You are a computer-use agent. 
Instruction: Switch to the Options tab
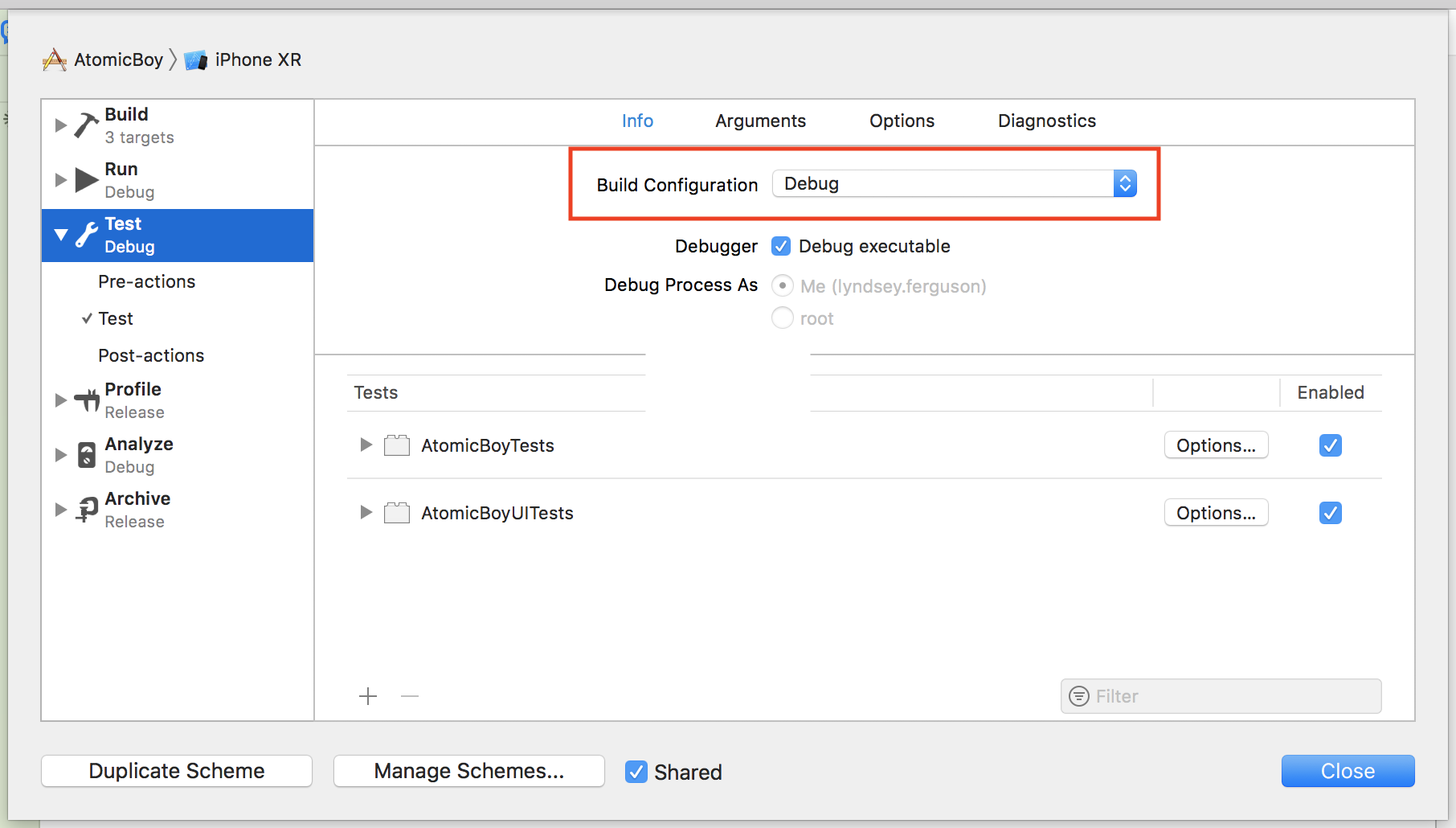902,121
